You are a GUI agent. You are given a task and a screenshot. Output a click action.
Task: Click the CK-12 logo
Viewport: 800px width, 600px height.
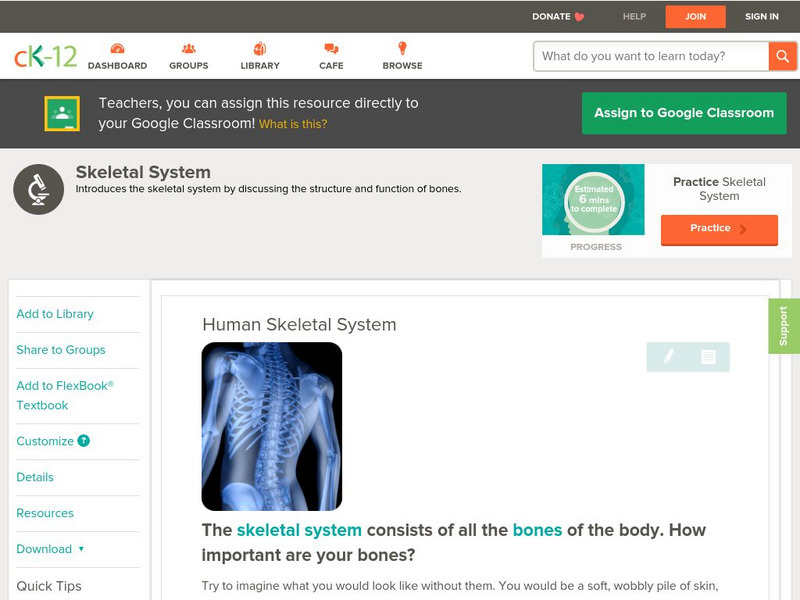pos(45,57)
